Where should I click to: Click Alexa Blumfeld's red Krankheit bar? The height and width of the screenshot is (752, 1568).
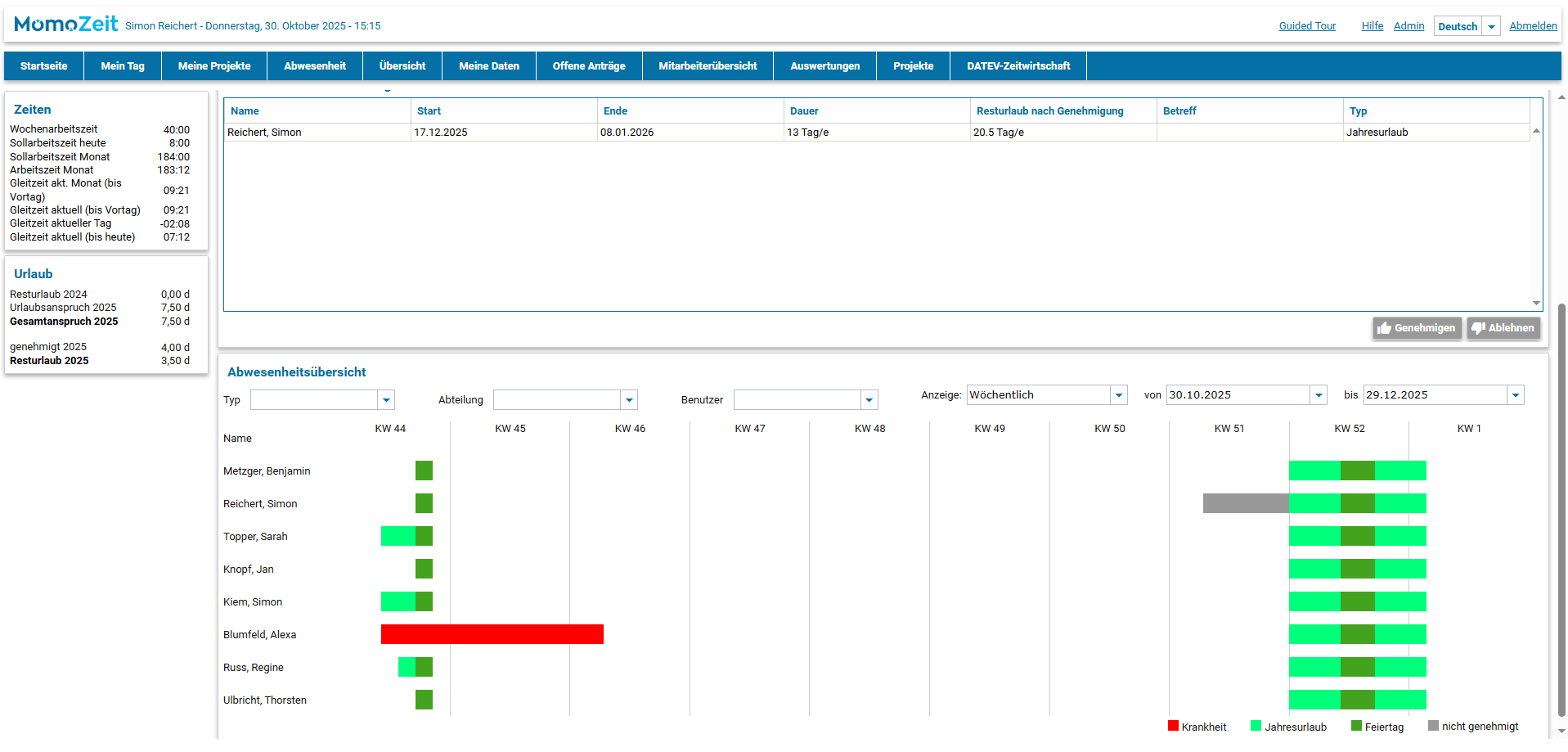pos(492,634)
